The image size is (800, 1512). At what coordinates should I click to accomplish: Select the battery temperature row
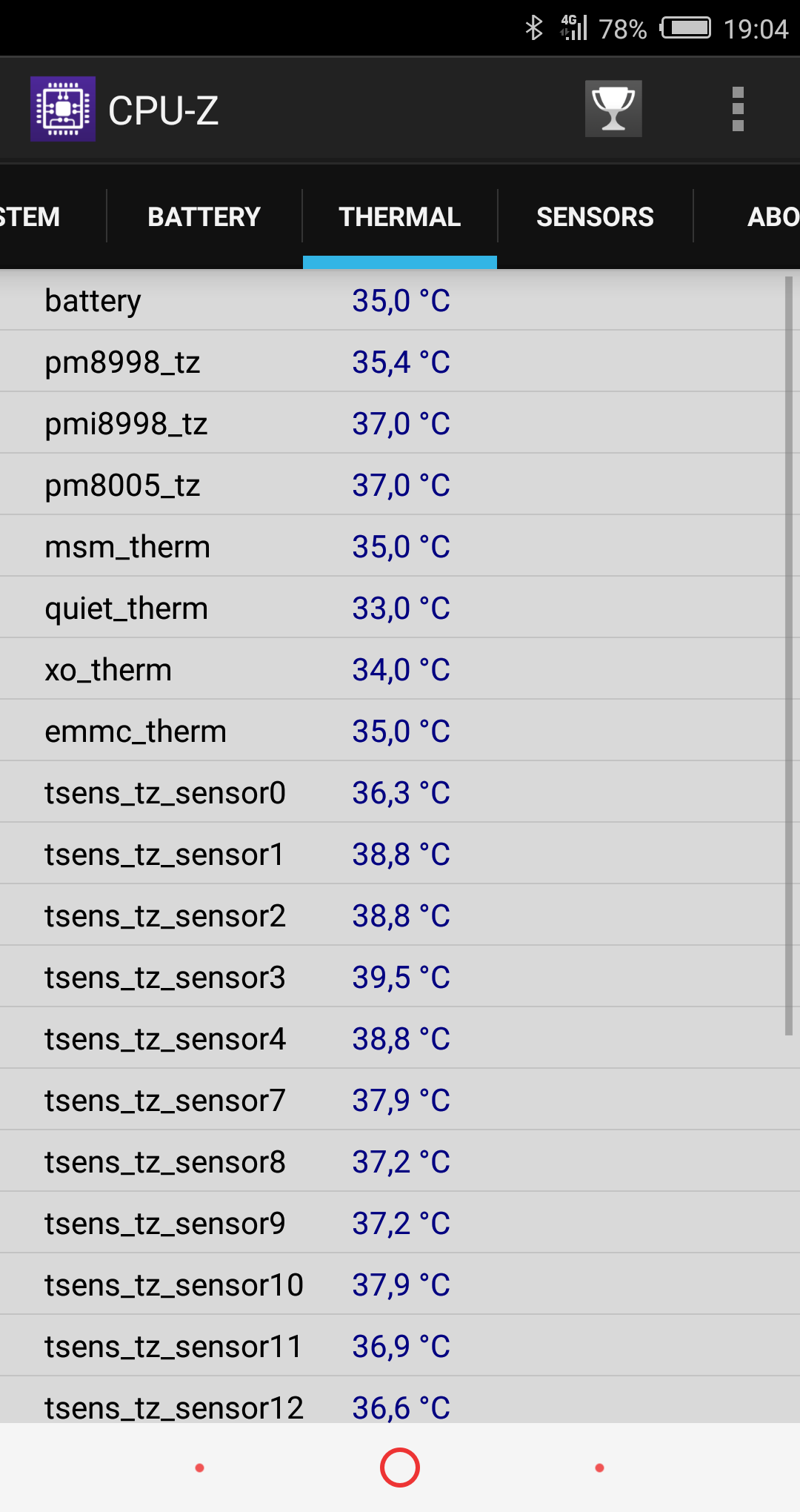[x=393, y=300]
